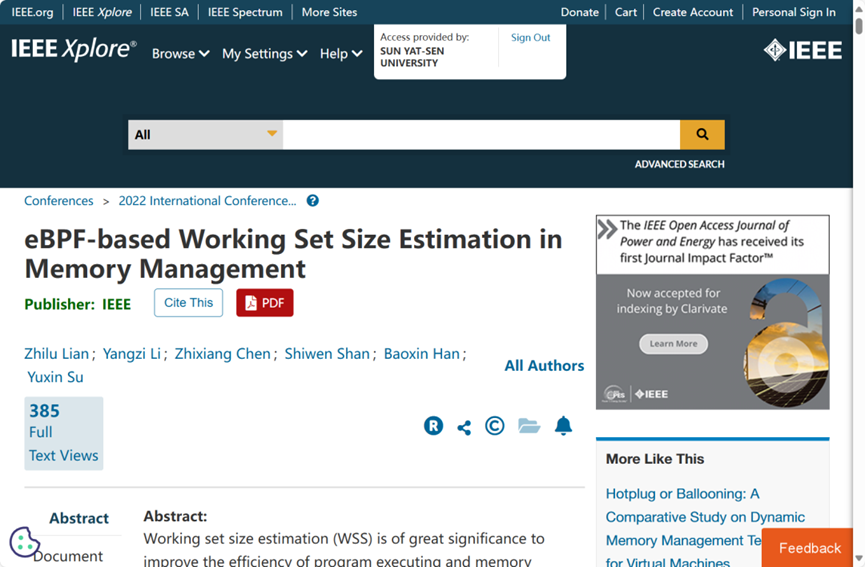Expand the Browse dropdown menu
Viewport: 865px width, 567px height.
180,54
